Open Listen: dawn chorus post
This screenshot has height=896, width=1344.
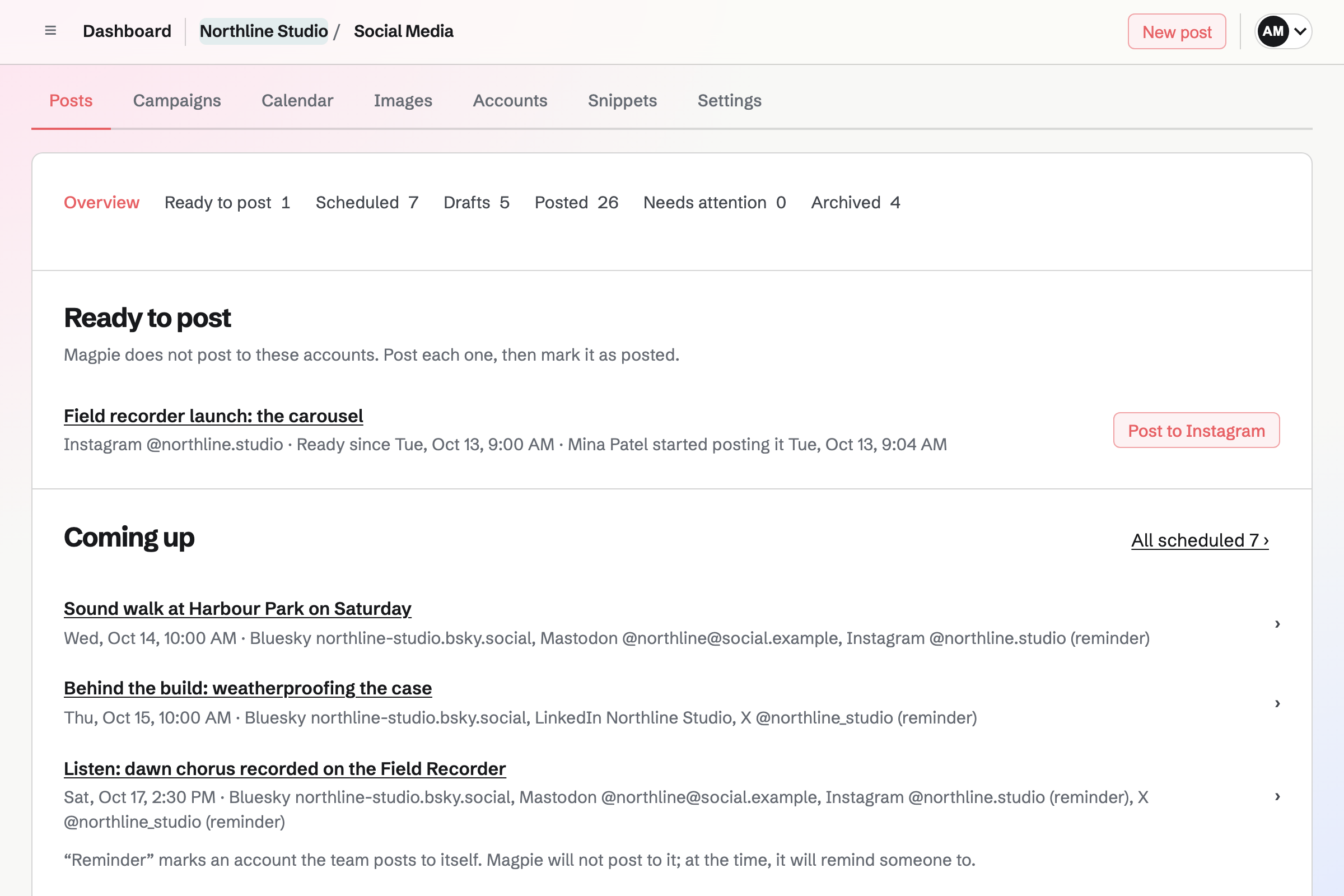tap(284, 768)
